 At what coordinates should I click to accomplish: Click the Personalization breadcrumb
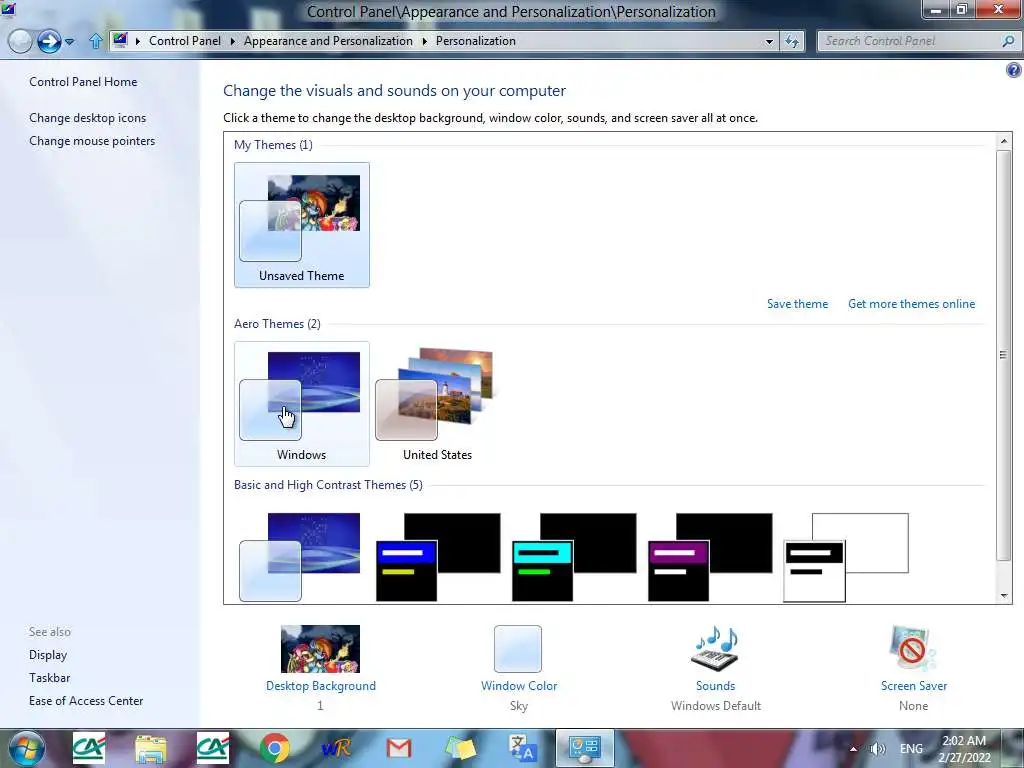(475, 40)
